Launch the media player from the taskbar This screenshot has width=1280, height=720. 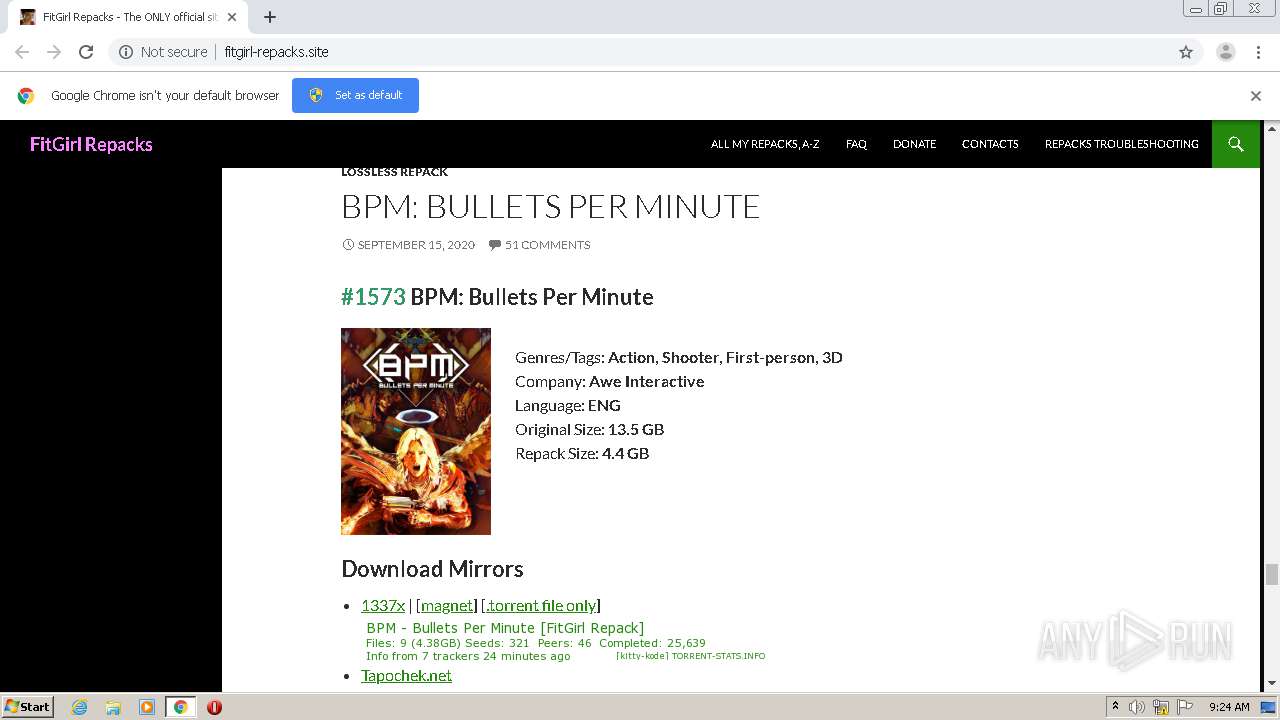147,707
